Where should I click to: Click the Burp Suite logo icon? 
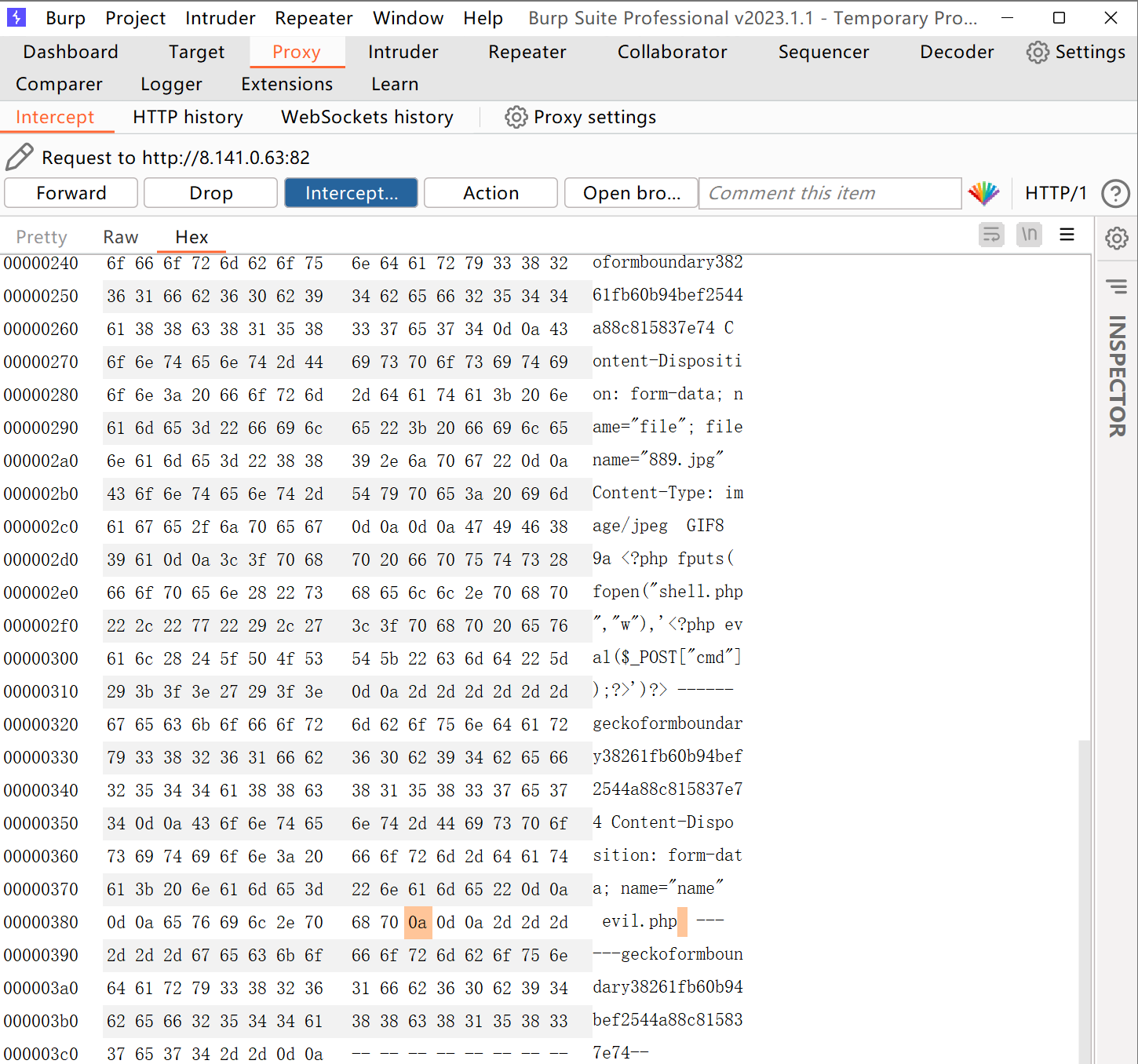point(16,17)
